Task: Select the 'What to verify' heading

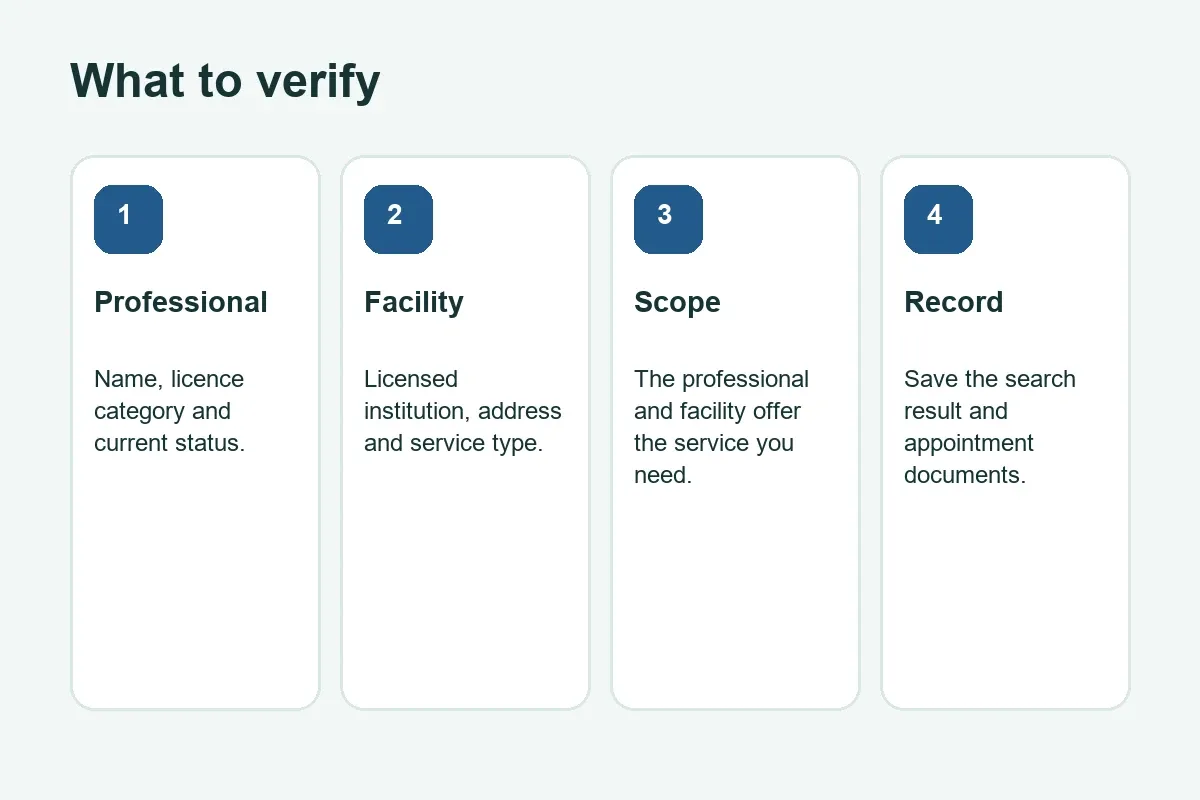Action: pyautogui.click(x=225, y=81)
